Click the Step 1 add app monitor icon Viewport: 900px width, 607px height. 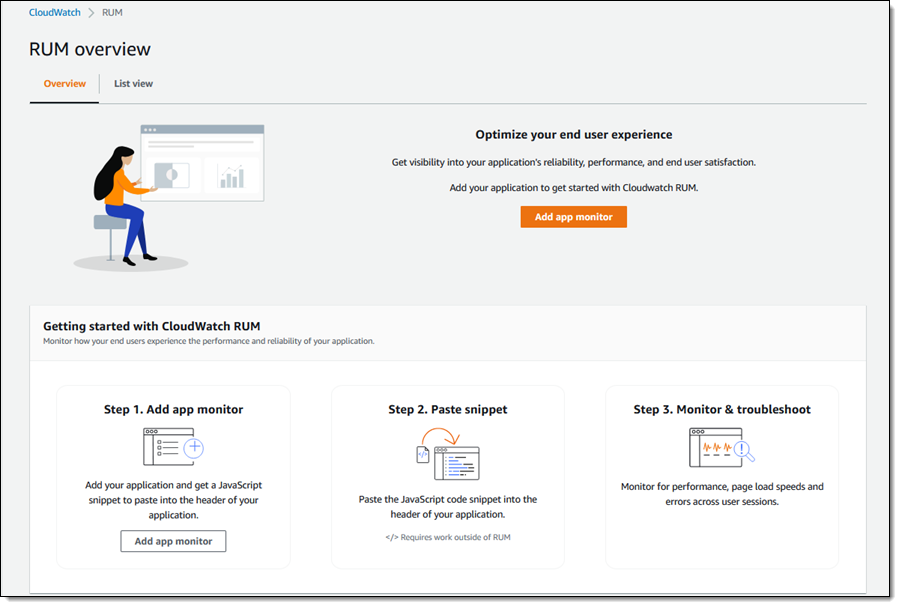pos(173,446)
